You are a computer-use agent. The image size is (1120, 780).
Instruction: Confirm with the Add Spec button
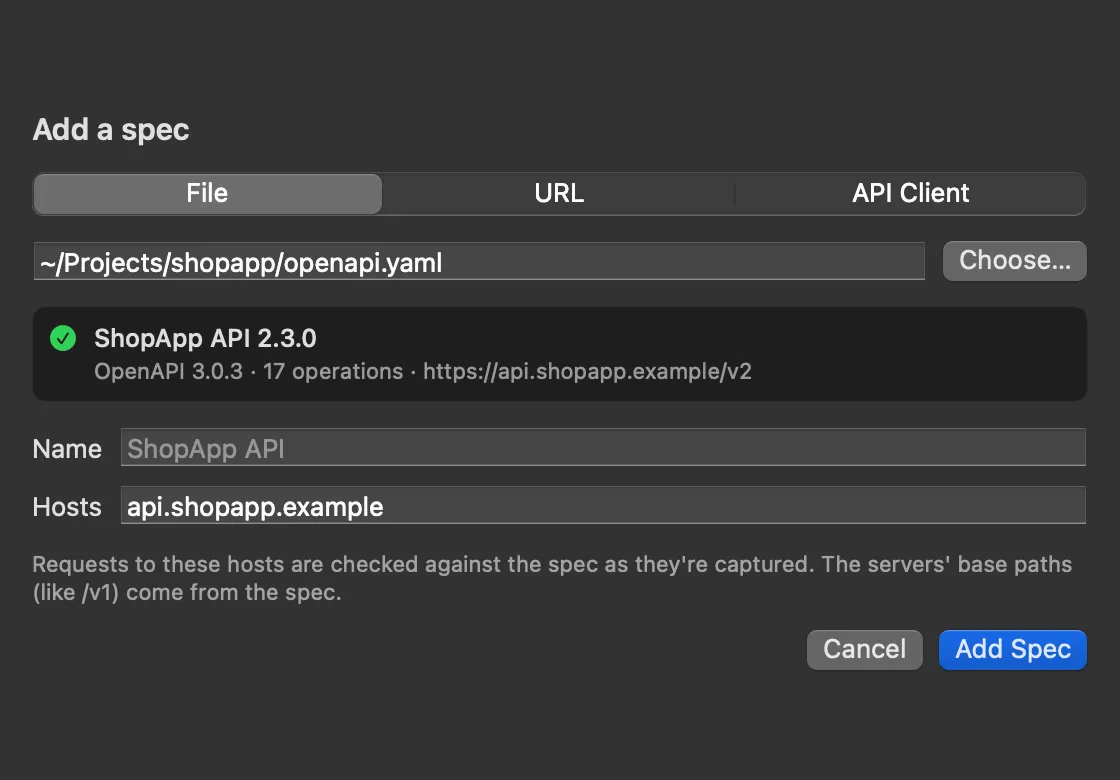click(1013, 649)
